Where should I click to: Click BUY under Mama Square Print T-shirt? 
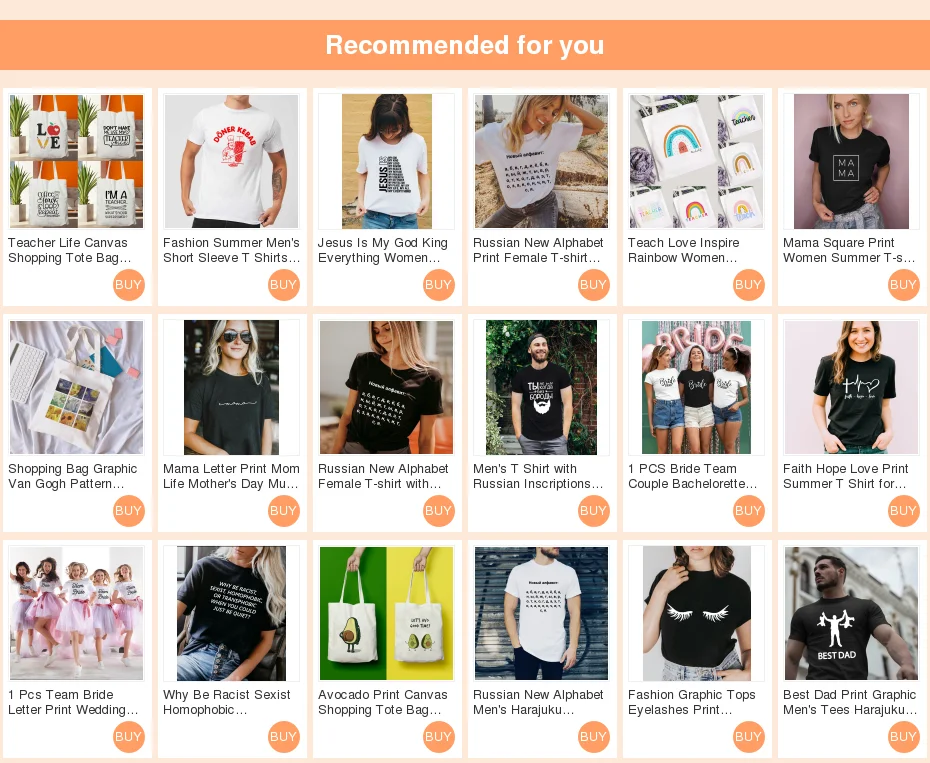(x=903, y=285)
